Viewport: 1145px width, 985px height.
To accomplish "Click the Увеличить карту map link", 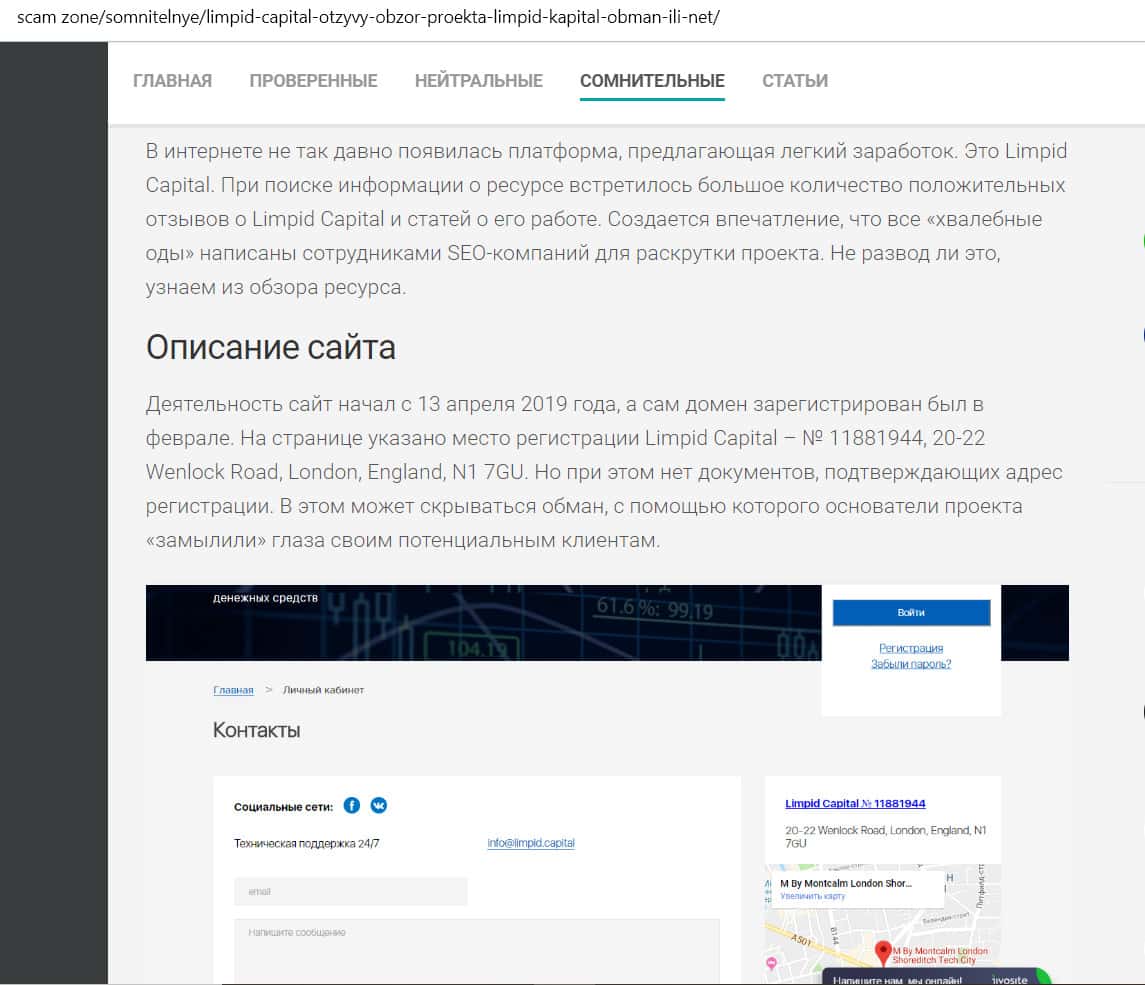I will (812, 896).
